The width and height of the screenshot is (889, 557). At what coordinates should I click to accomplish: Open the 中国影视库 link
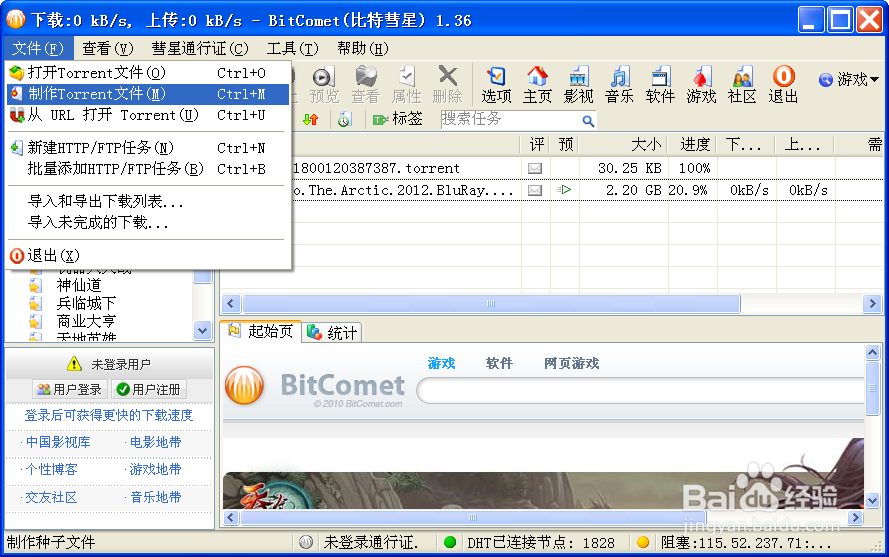point(58,442)
